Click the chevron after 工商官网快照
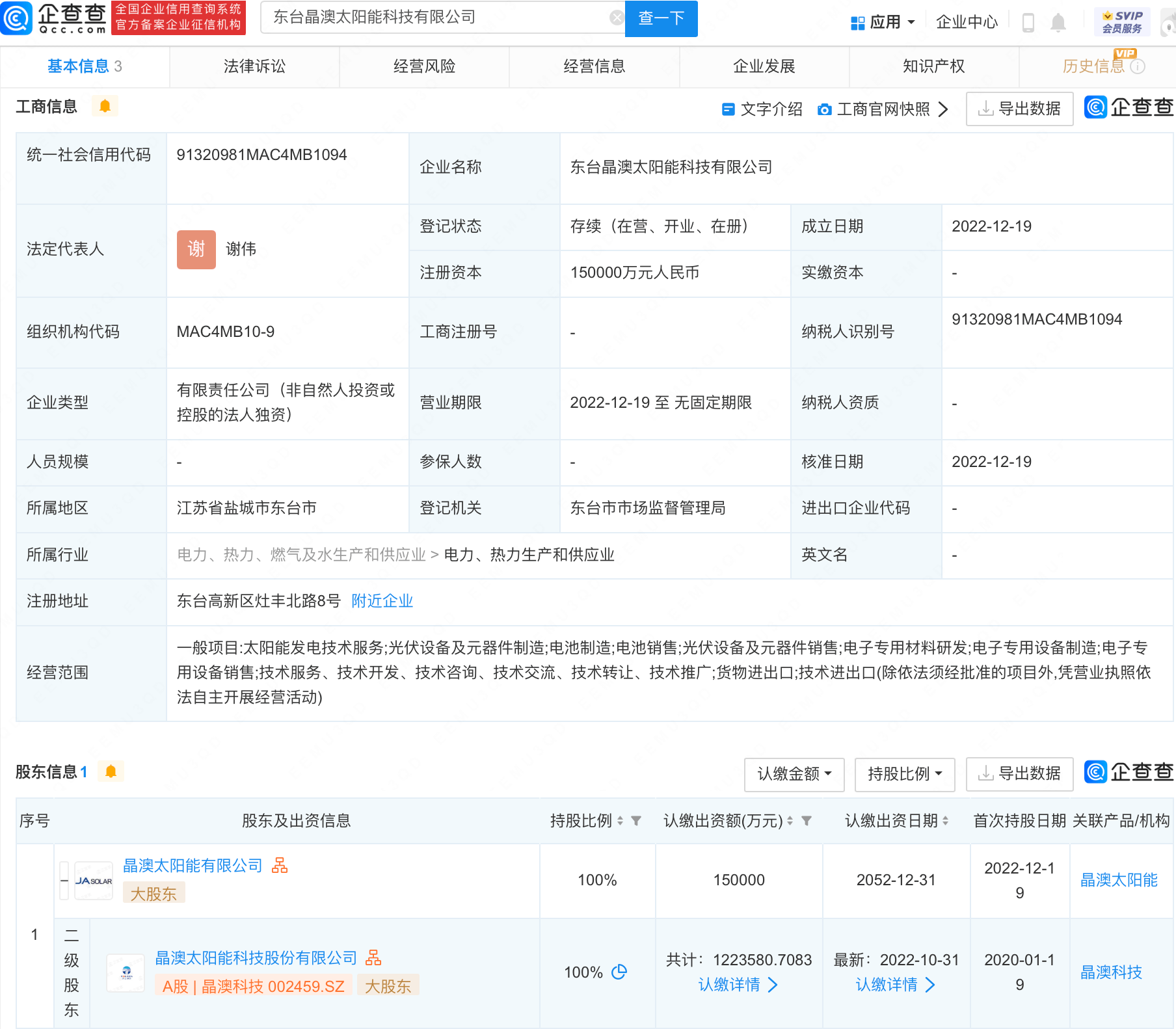This screenshot has width=1176, height=1029. coord(943,109)
